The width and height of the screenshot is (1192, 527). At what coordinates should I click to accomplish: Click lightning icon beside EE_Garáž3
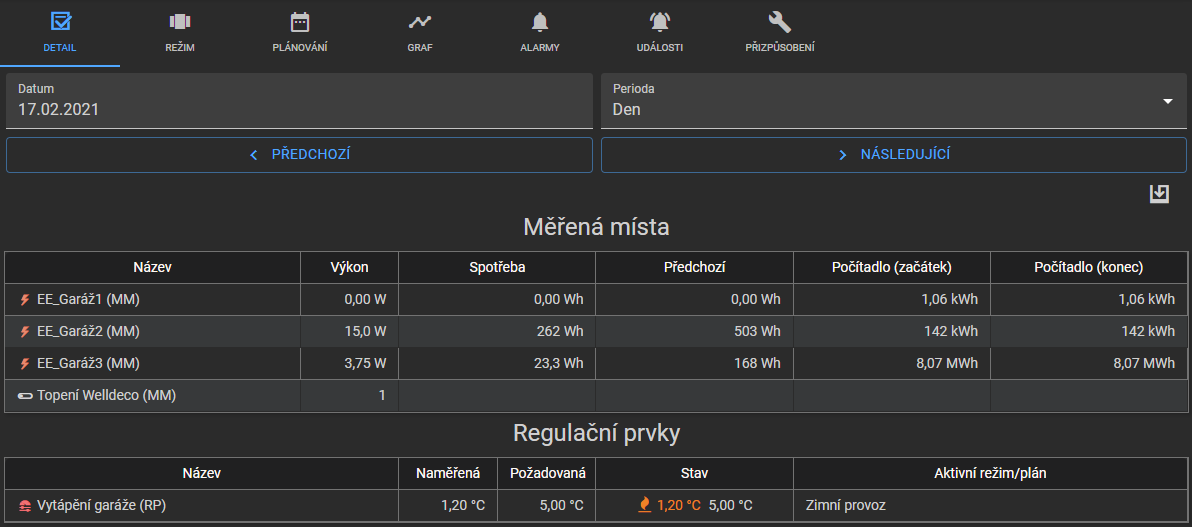point(25,364)
